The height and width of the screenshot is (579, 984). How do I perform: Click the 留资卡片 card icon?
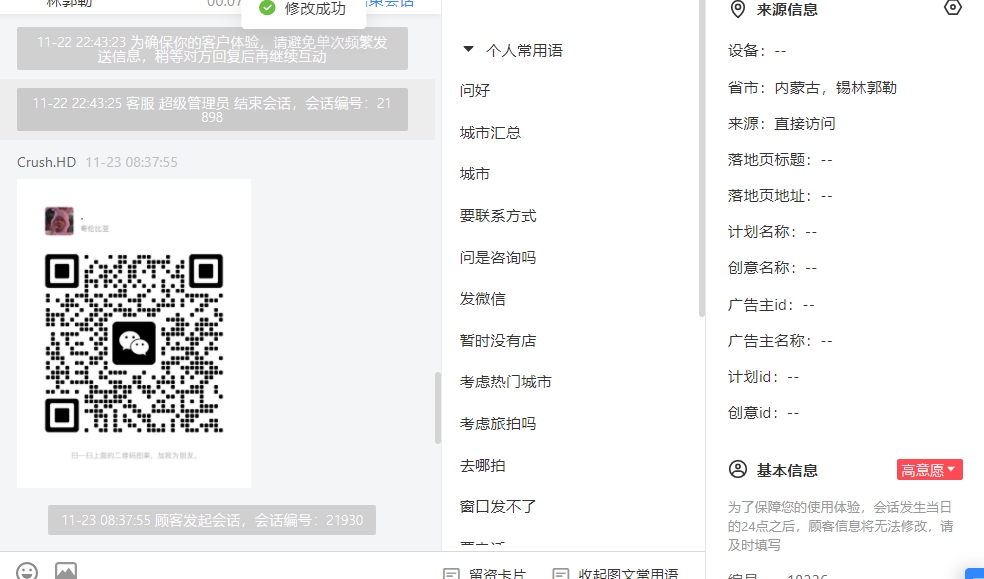click(x=451, y=573)
